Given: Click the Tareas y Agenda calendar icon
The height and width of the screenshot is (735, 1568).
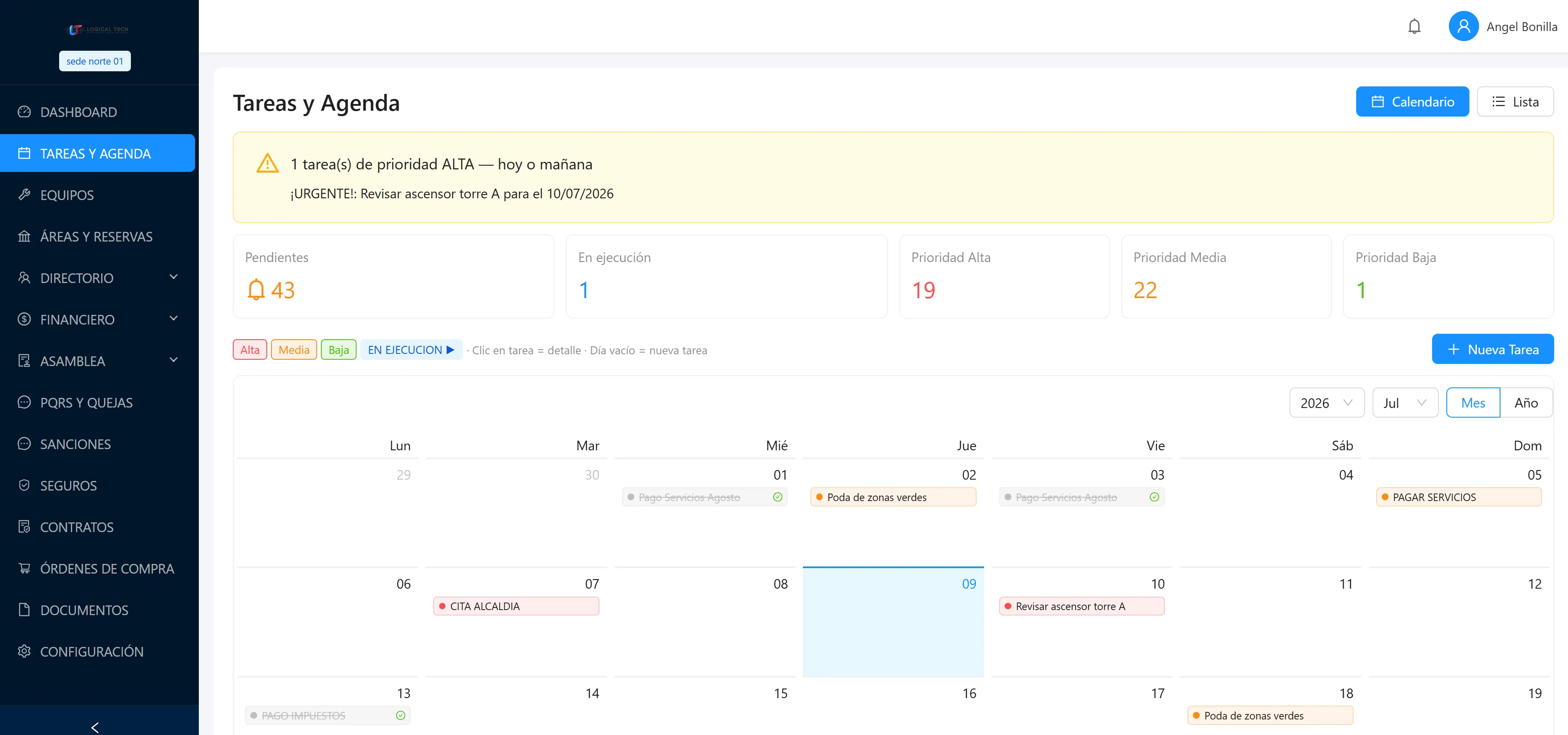Looking at the screenshot, I should (x=24, y=153).
